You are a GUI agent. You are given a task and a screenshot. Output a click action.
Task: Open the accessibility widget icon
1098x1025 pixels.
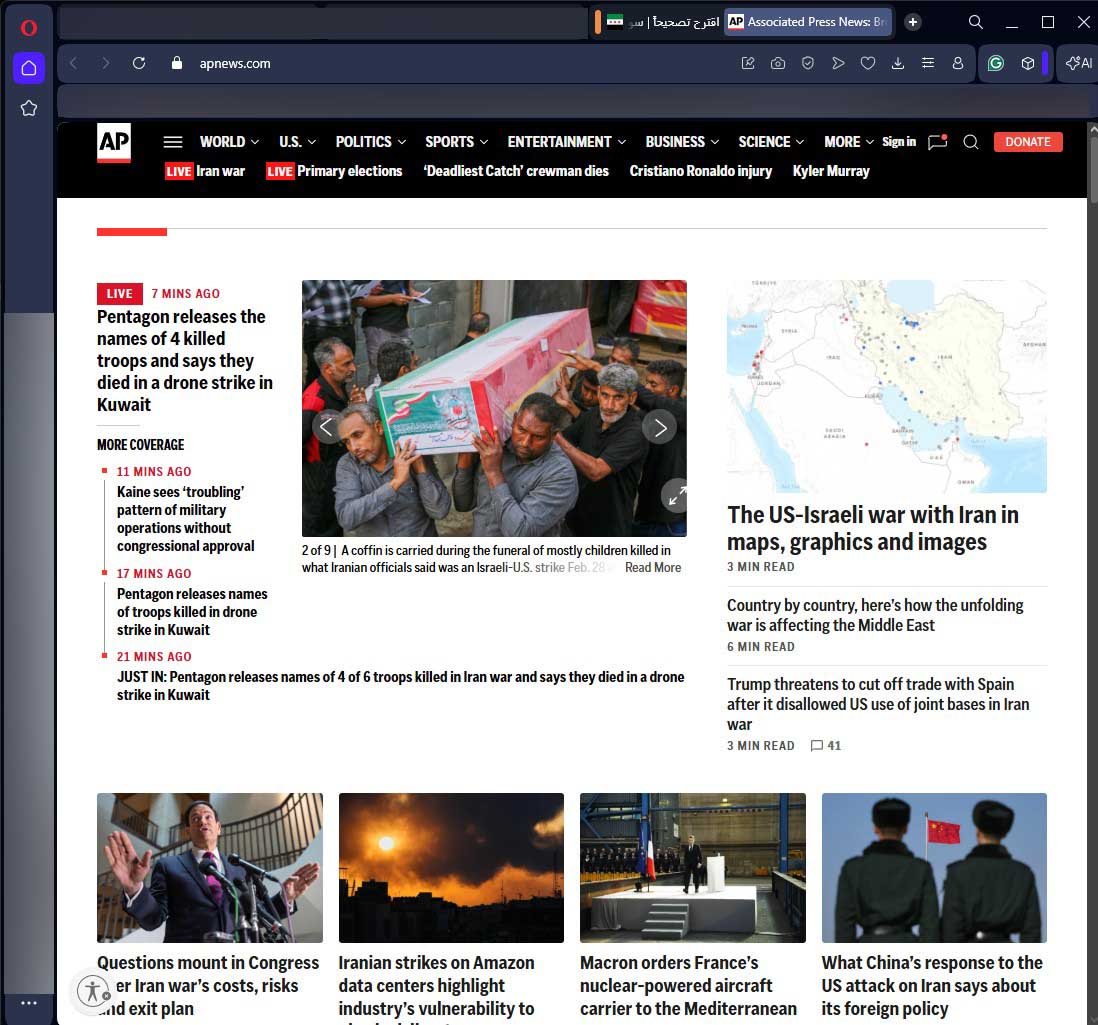tap(93, 991)
